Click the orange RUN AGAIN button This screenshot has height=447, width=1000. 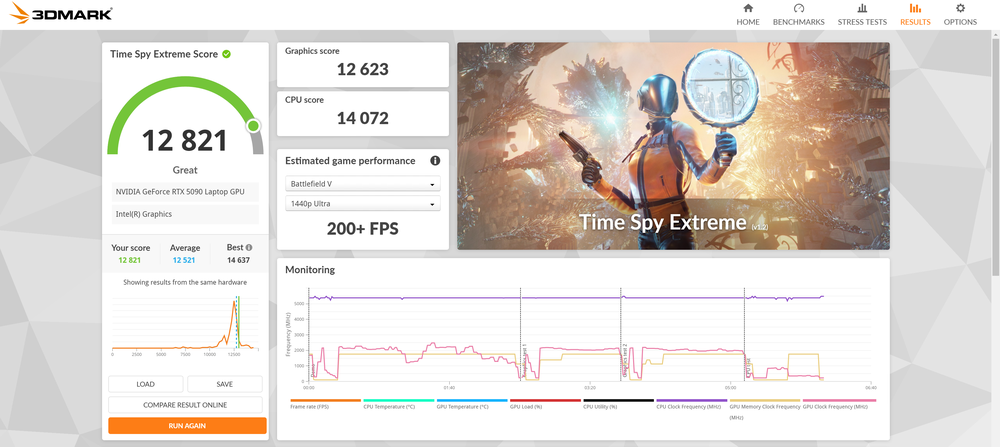[x=188, y=425]
